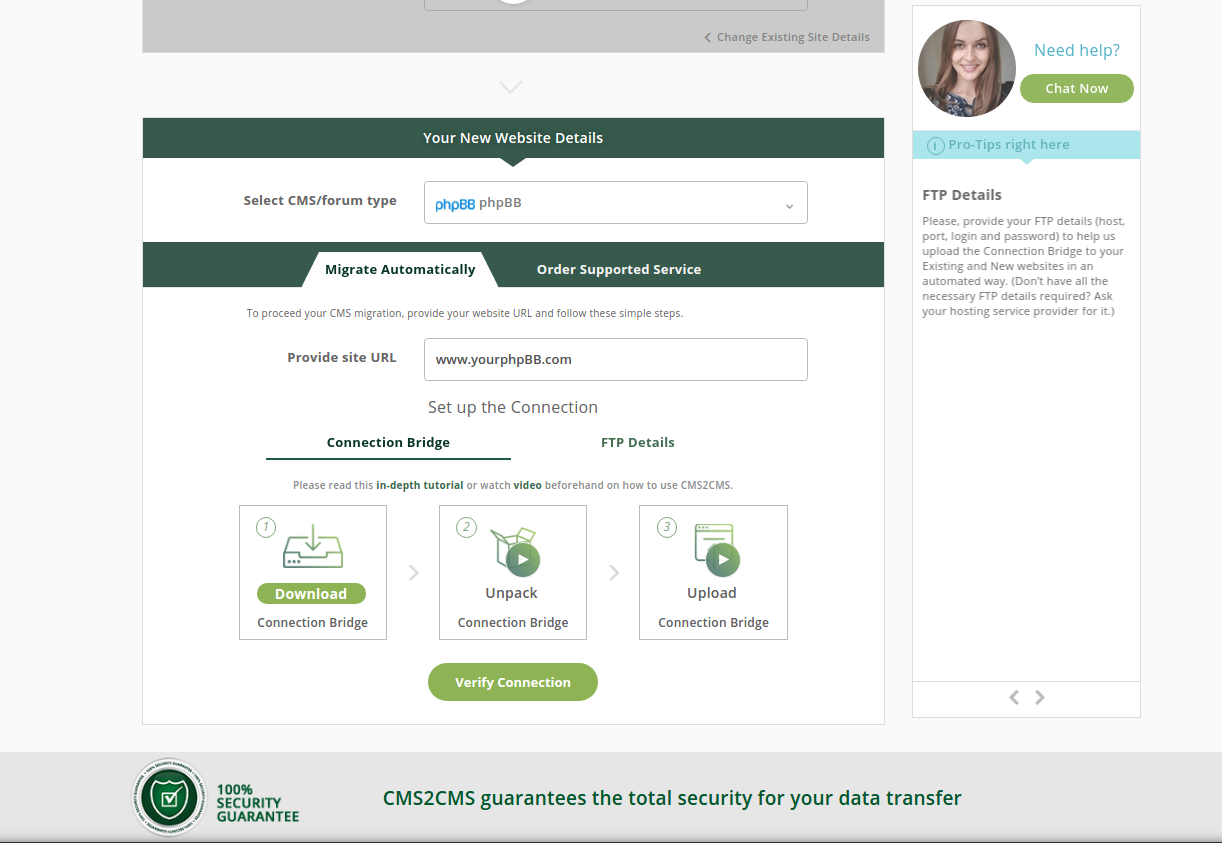
Task: Download the Connection Bridge
Action: (x=311, y=593)
